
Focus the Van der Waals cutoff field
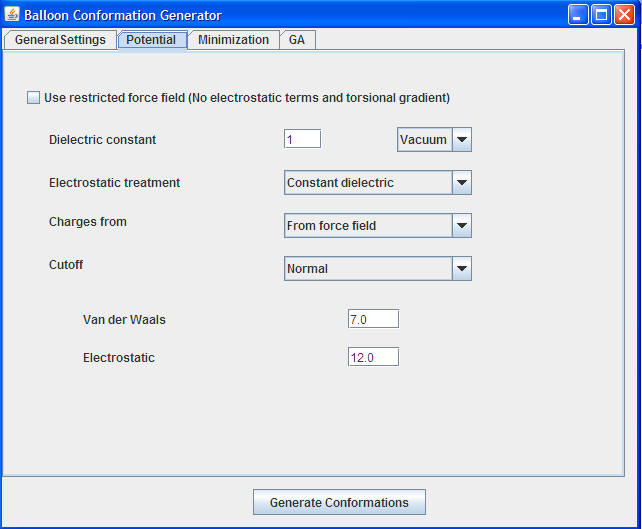coord(373,319)
